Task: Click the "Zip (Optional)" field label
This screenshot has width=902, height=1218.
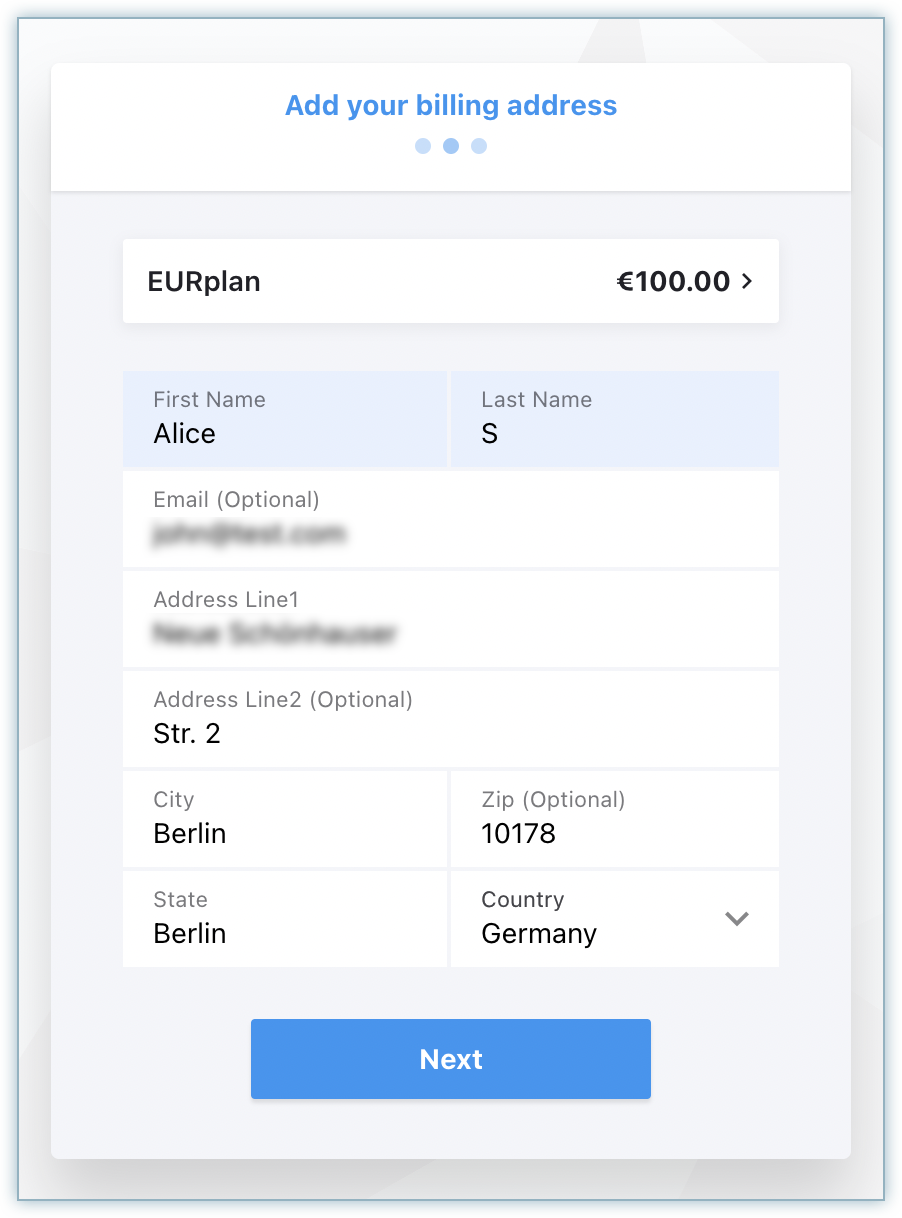Action: pyautogui.click(x=553, y=800)
